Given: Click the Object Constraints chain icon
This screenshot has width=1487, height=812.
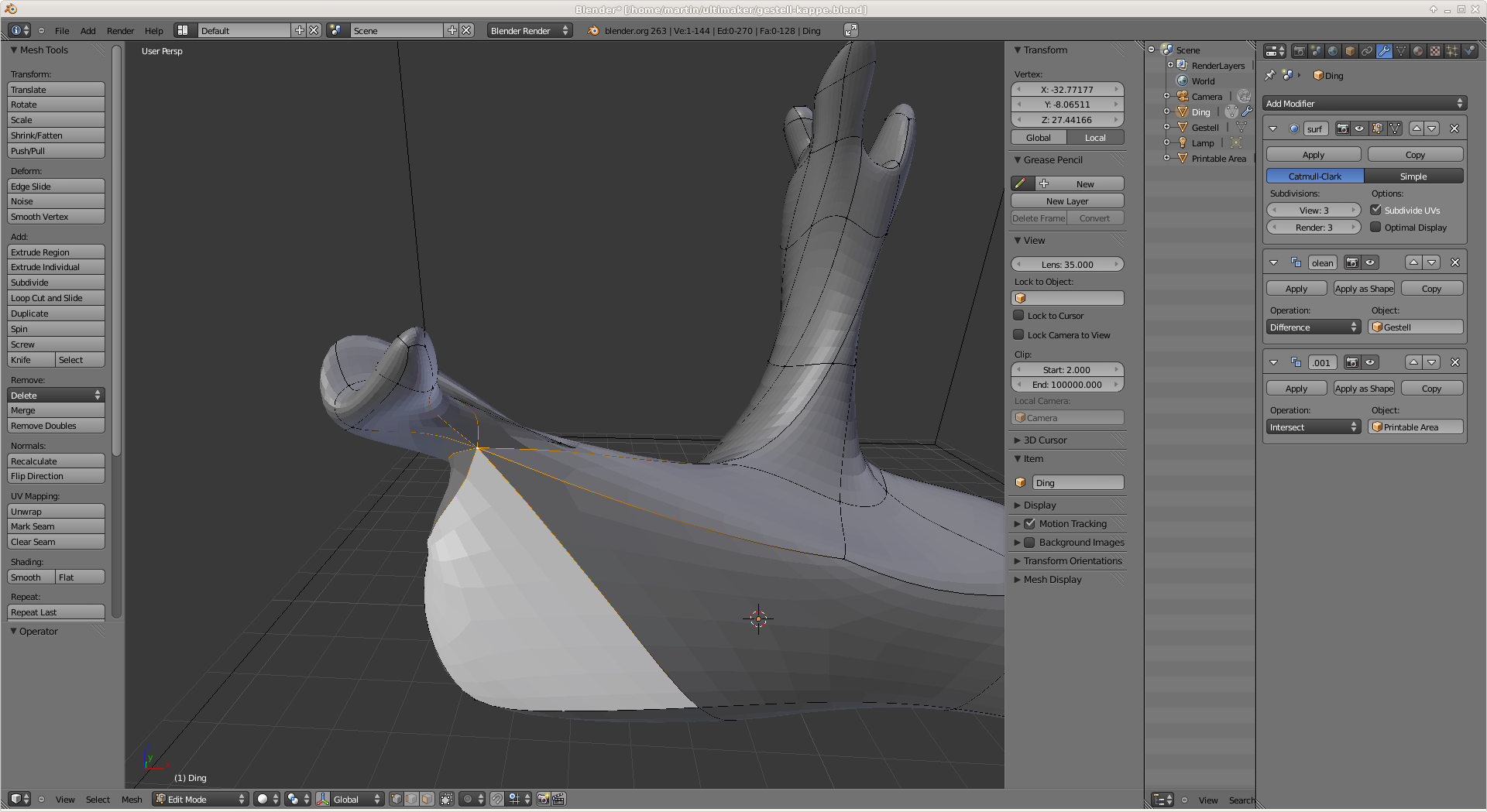Looking at the screenshot, I should click(1367, 51).
